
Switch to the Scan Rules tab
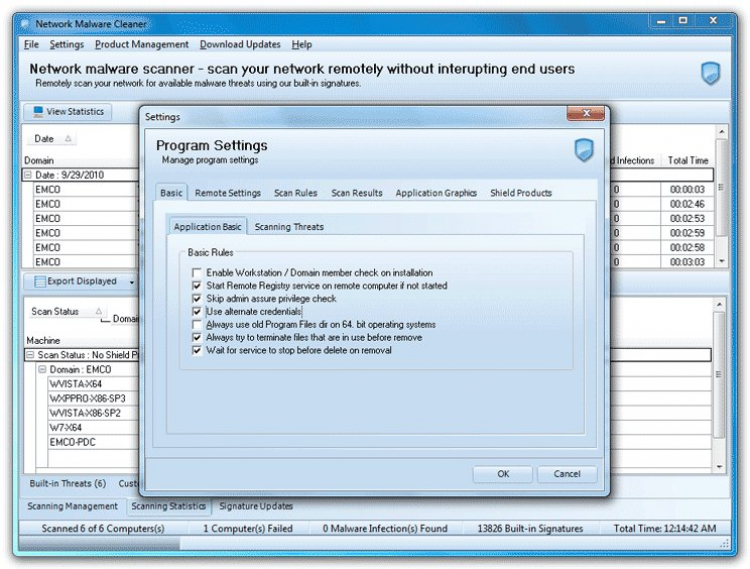click(296, 193)
